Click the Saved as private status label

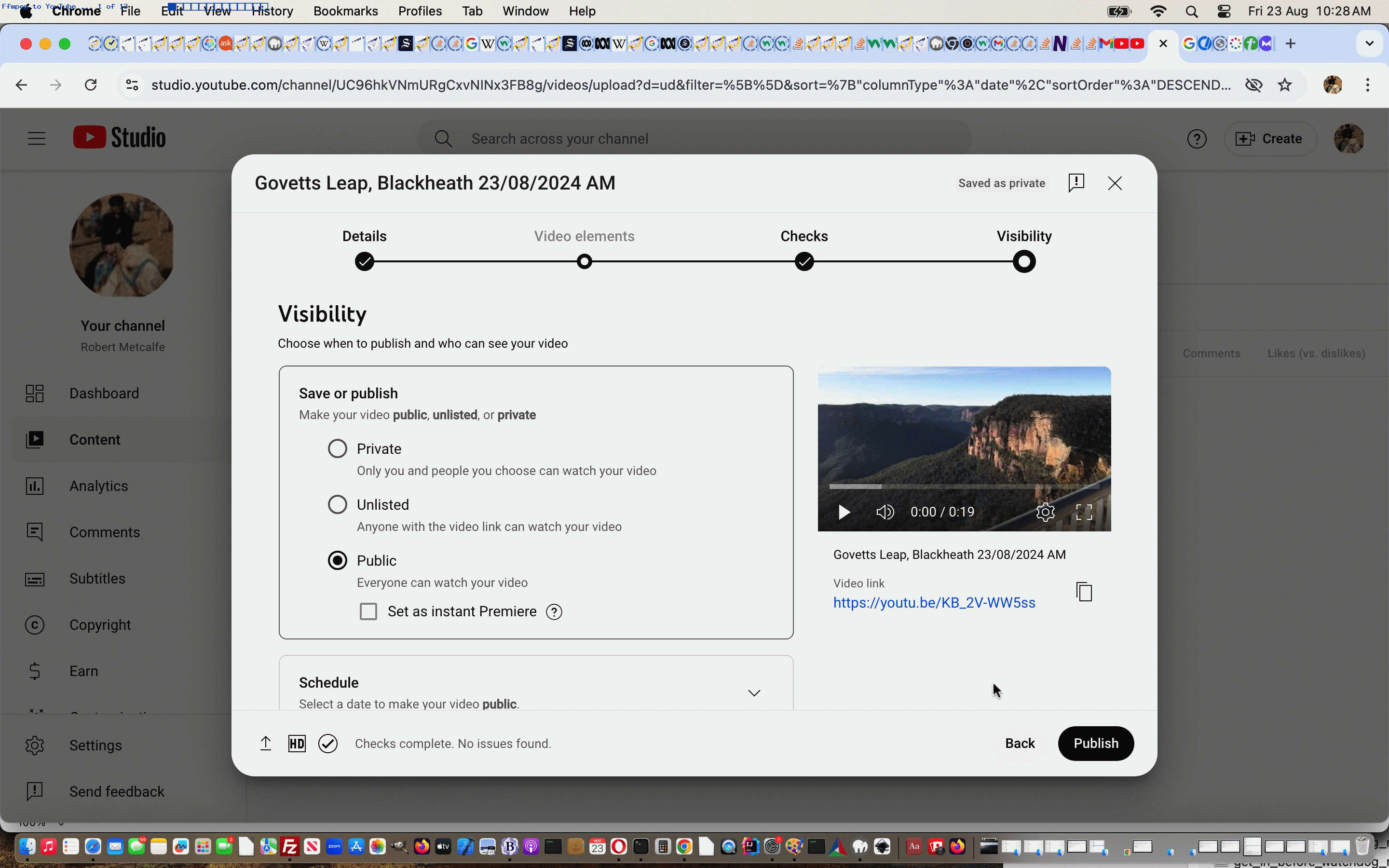tap(1002, 183)
